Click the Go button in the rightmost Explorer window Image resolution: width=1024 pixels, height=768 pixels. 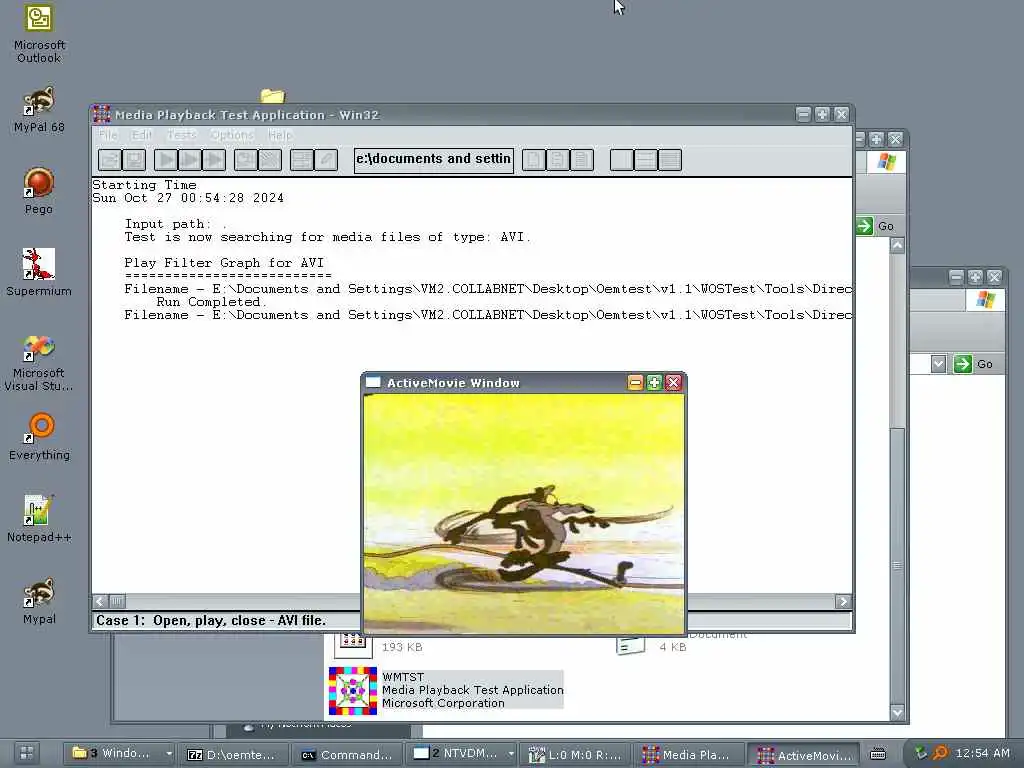(974, 364)
